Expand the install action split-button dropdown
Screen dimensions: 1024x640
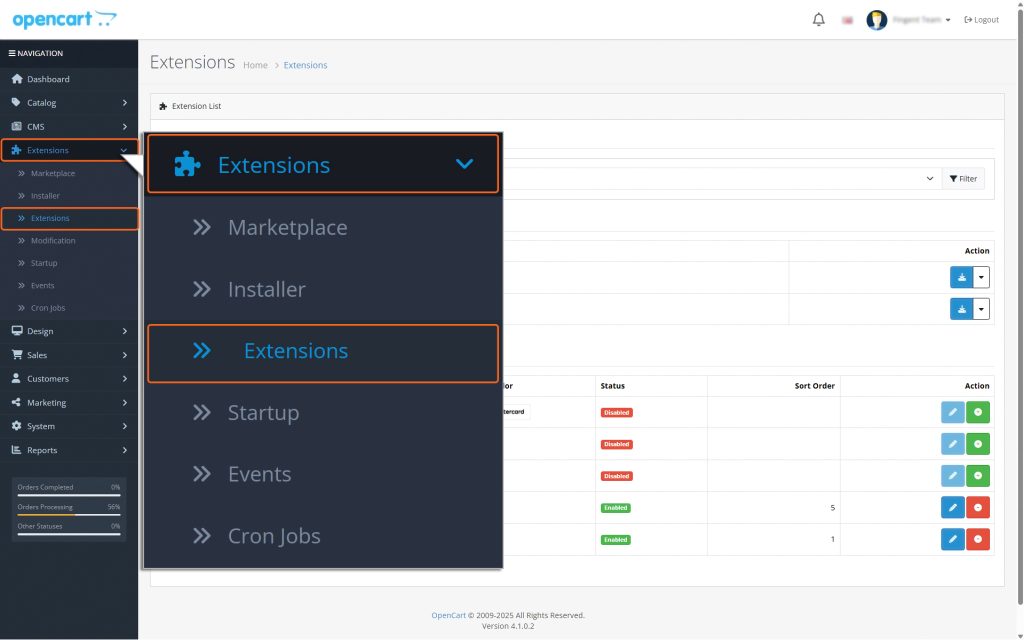point(980,276)
